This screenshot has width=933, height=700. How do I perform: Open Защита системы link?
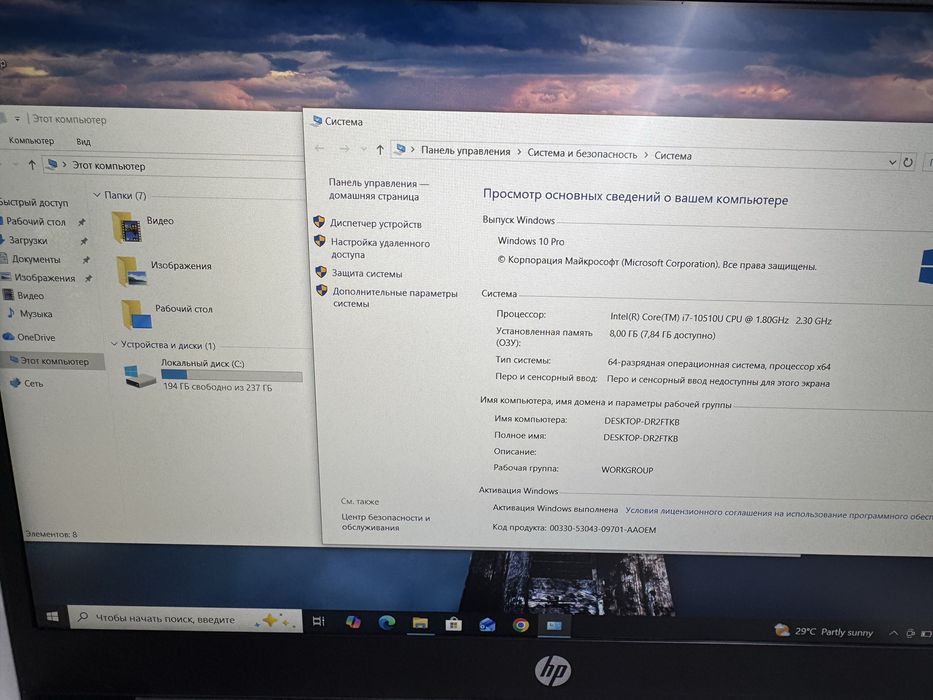pyautogui.click(x=367, y=274)
